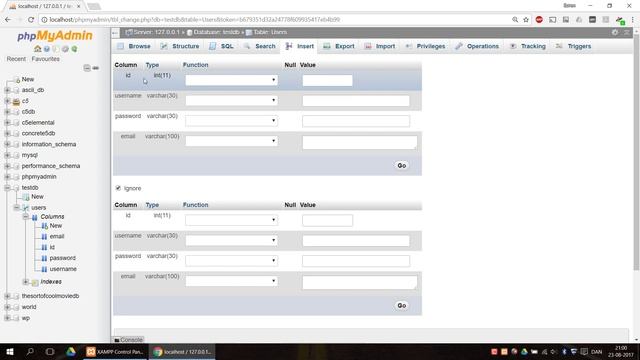Open Chrome menu three-dot icon

coord(633,20)
